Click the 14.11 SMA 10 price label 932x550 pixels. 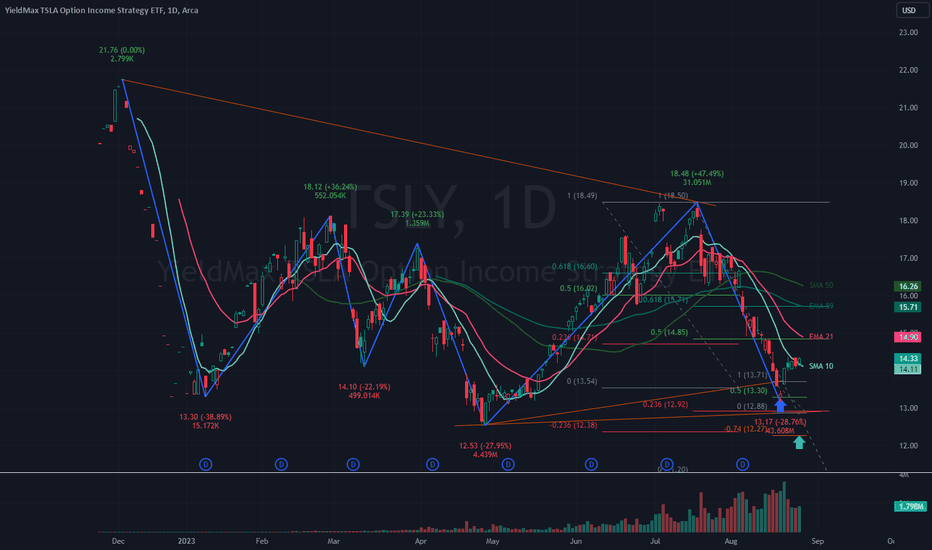point(908,369)
